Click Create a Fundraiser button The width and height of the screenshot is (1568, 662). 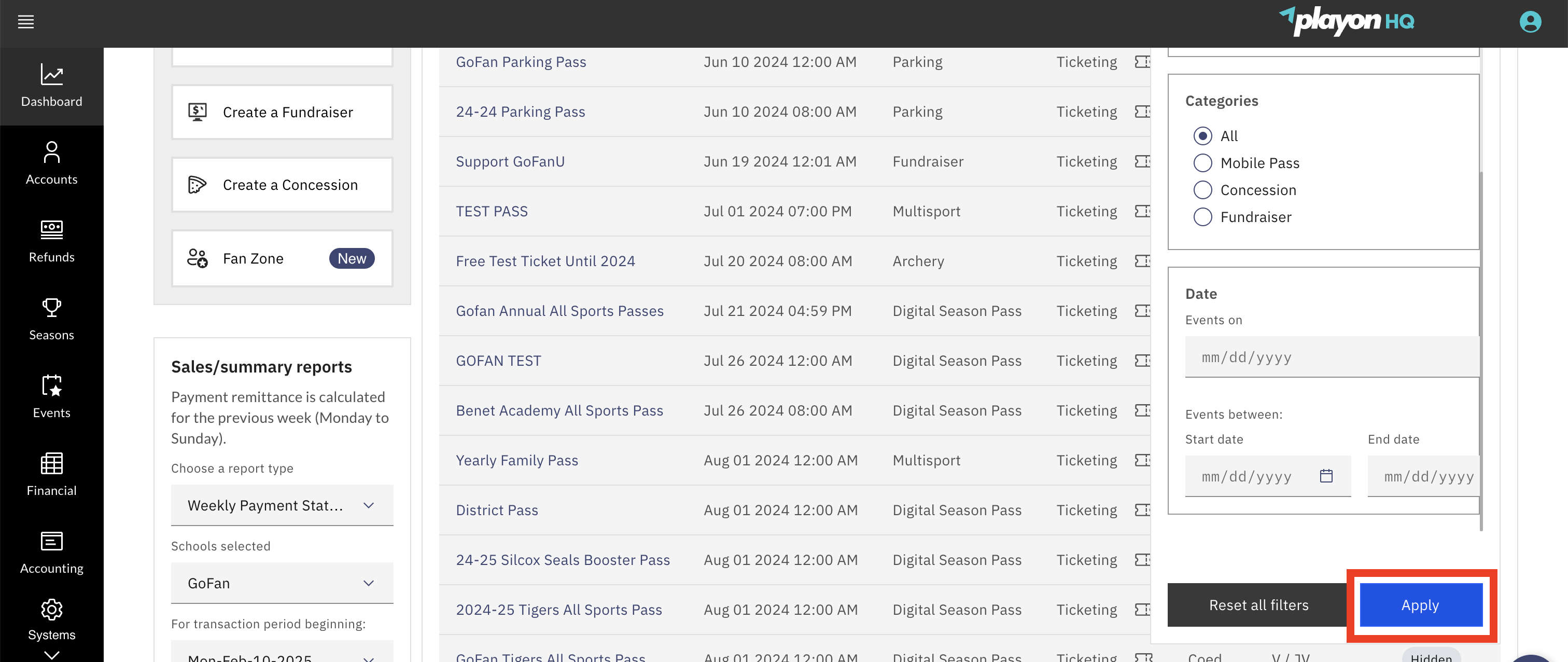(x=283, y=113)
